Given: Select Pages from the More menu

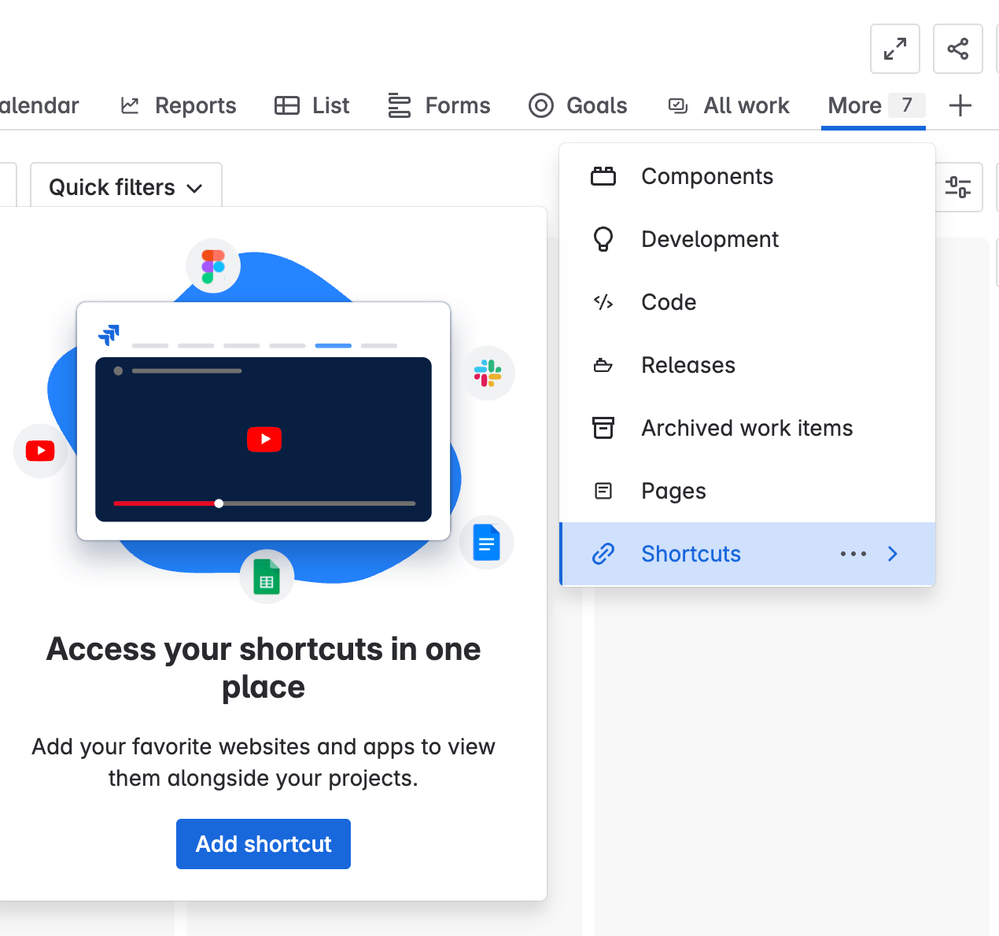Looking at the screenshot, I should pos(747,491).
